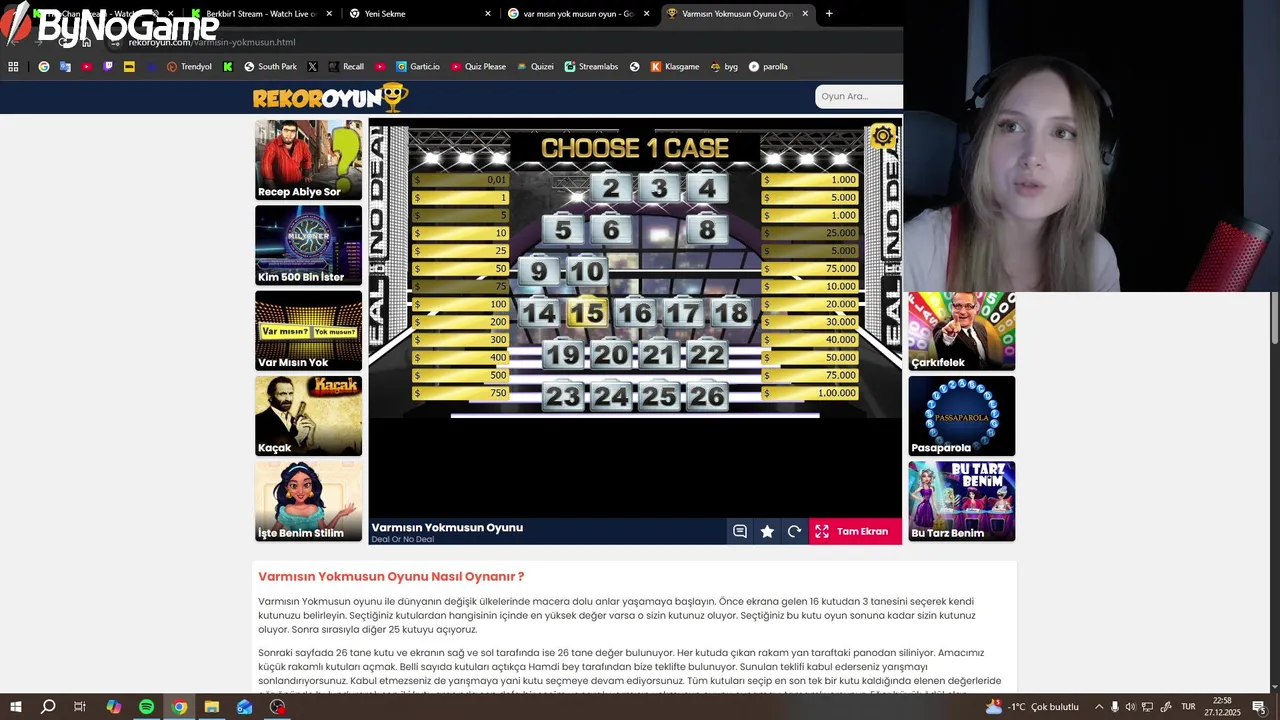Pick case number 23

point(563,397)
